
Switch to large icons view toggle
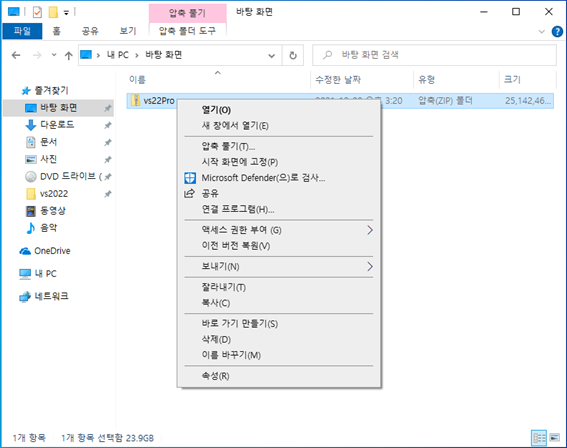coord(554,438)
